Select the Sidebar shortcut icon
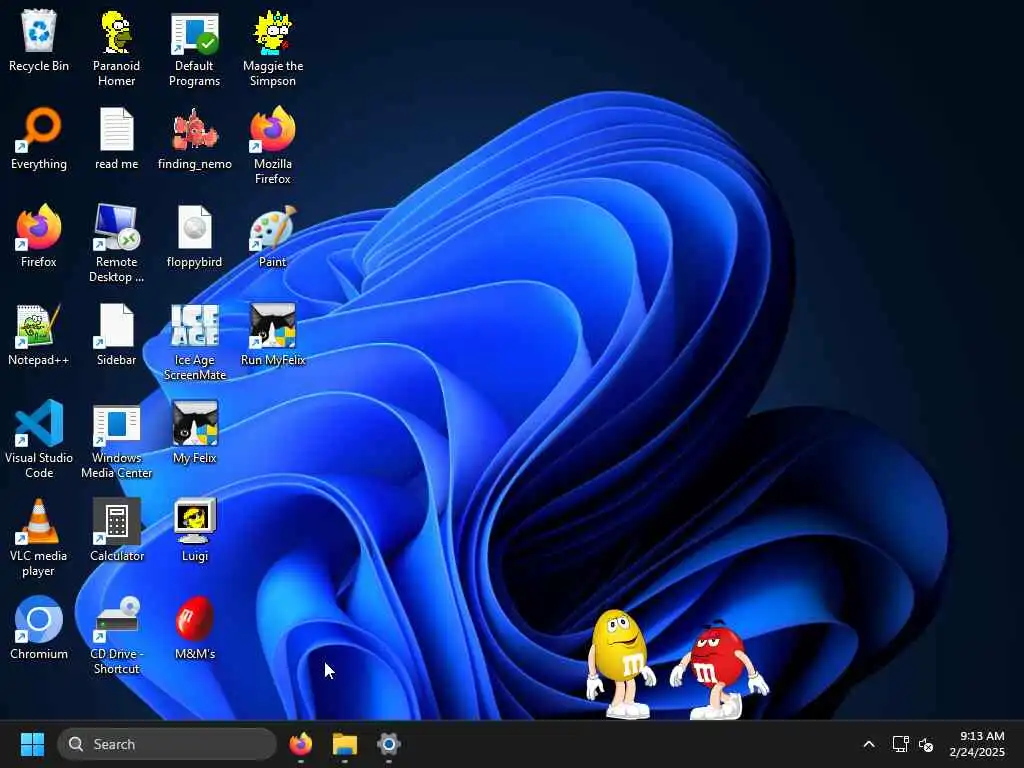Viewport: 1024px width, 768px height. pos(116,334)
